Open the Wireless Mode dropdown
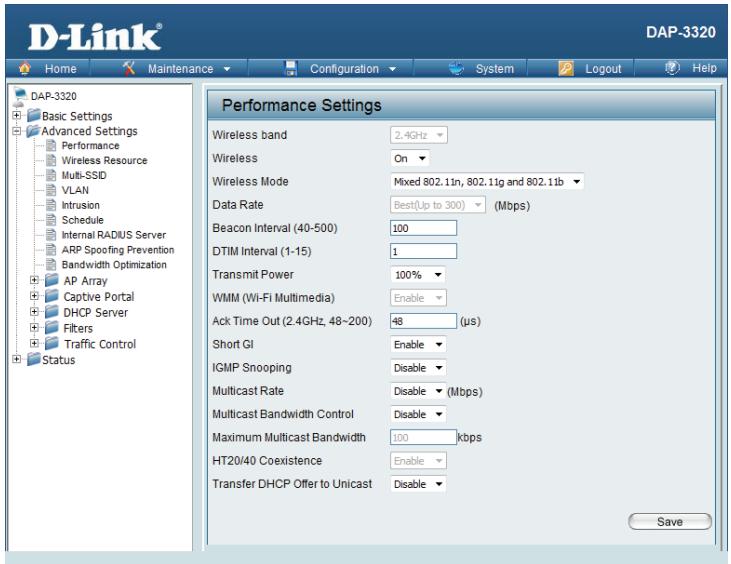 coord(487,182)
